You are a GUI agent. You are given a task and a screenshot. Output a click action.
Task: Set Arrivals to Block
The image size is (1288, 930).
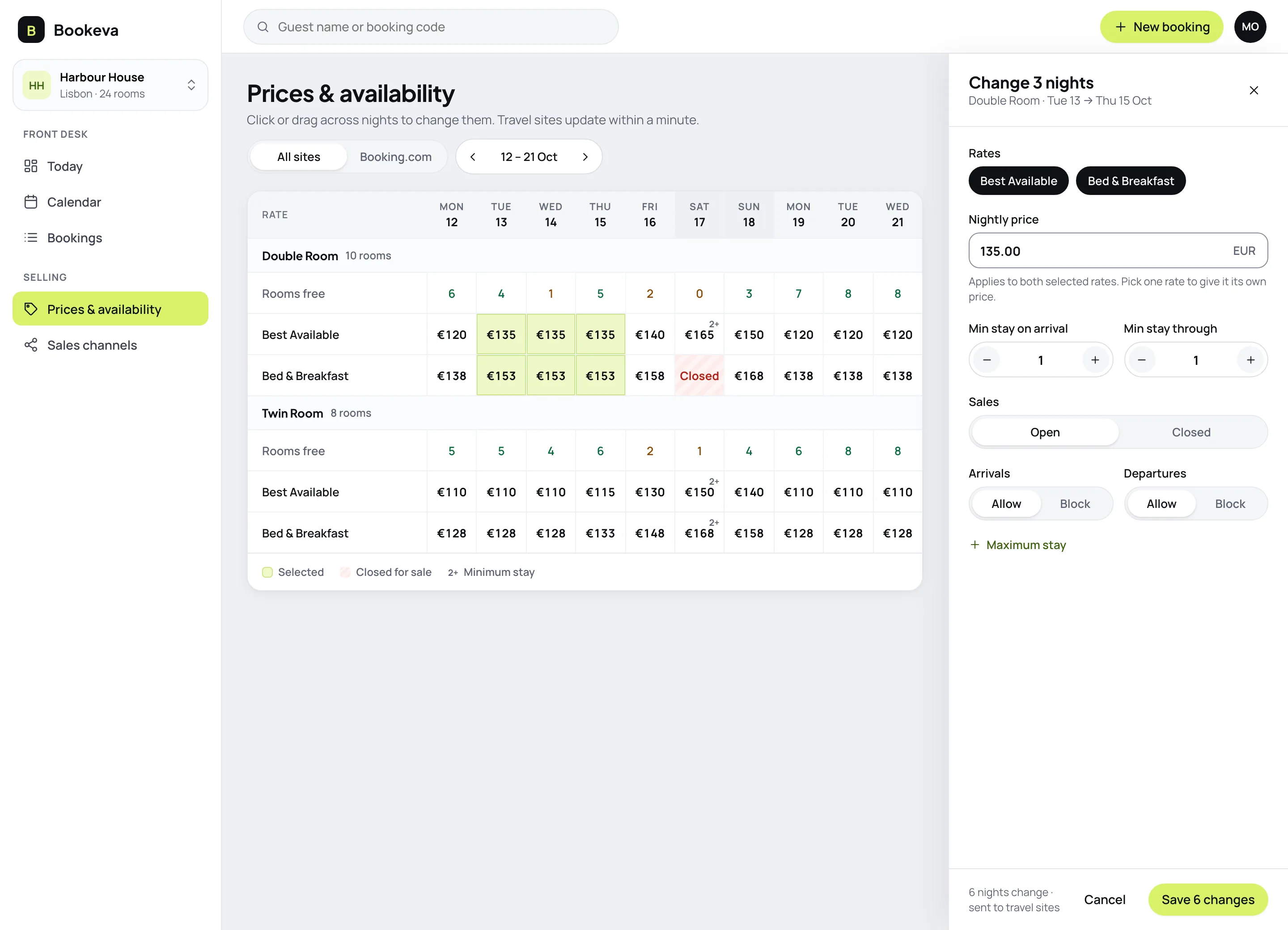pyautogui.click(x=1075, y=503)
